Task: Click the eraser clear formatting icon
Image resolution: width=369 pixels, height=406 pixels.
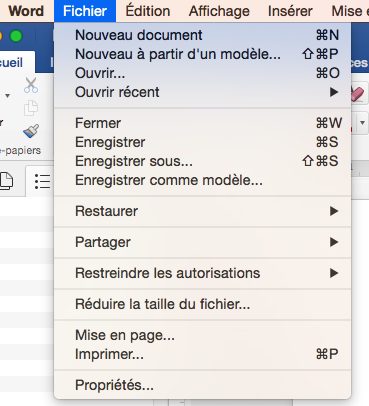Action: coord(358,93)
